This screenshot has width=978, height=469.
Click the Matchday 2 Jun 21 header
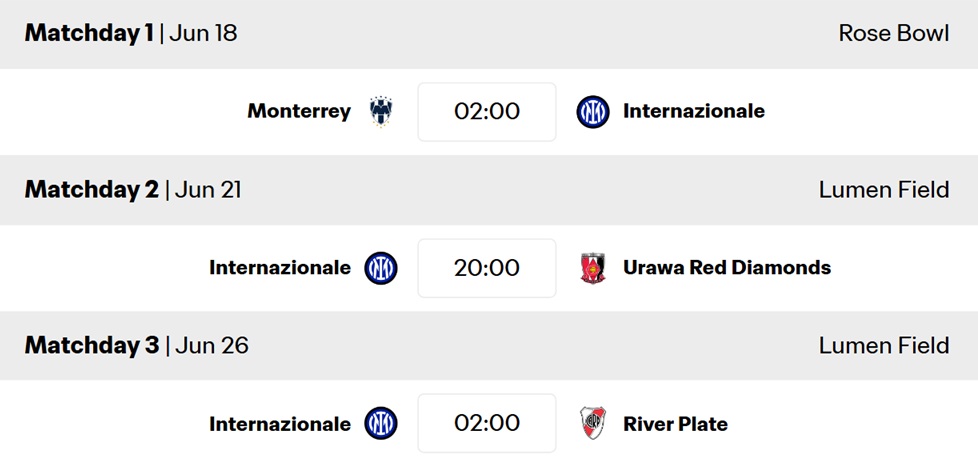tap(133, 190)
